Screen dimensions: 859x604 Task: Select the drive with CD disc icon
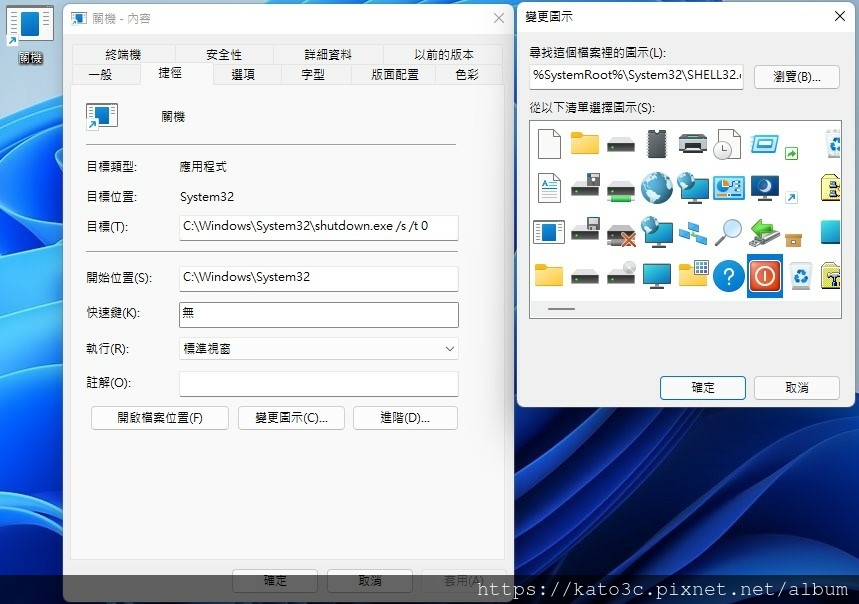[x=621, y=273]
